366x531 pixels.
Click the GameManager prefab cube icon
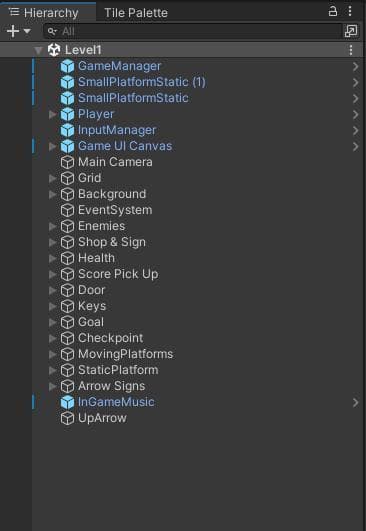67,66
